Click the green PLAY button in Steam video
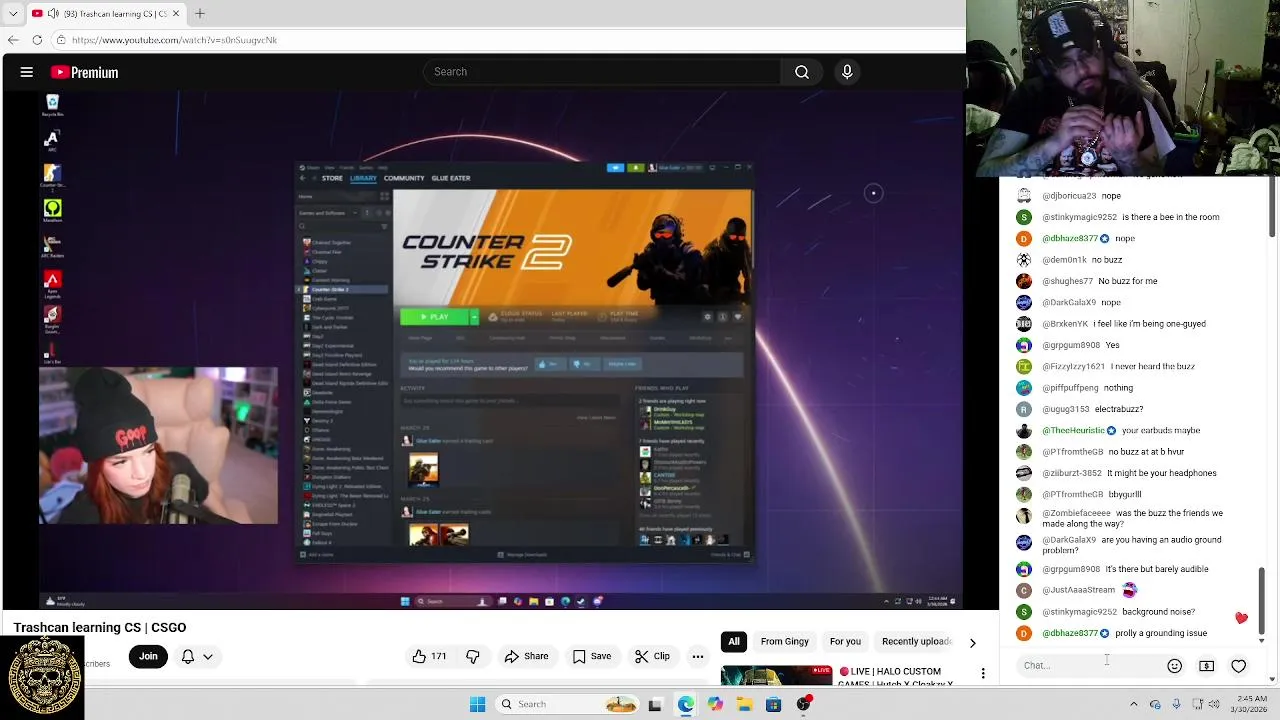1280x720 pixels. coord(434,317)
